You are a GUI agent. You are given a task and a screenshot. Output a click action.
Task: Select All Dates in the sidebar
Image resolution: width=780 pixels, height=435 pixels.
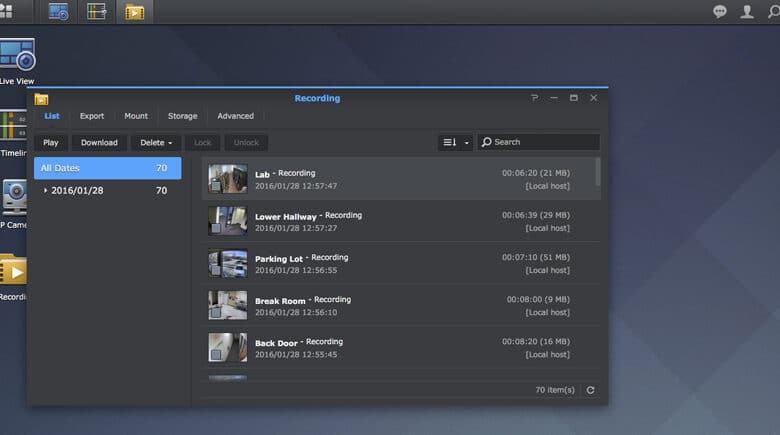[107, 168]
